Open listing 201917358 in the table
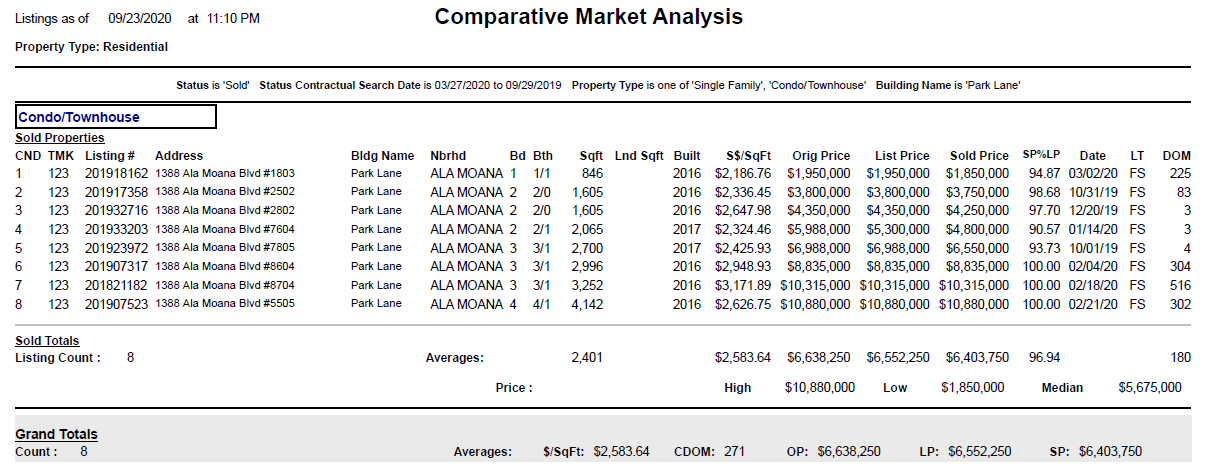Viewport: 1208px width, 469px height. pos(116,192)
